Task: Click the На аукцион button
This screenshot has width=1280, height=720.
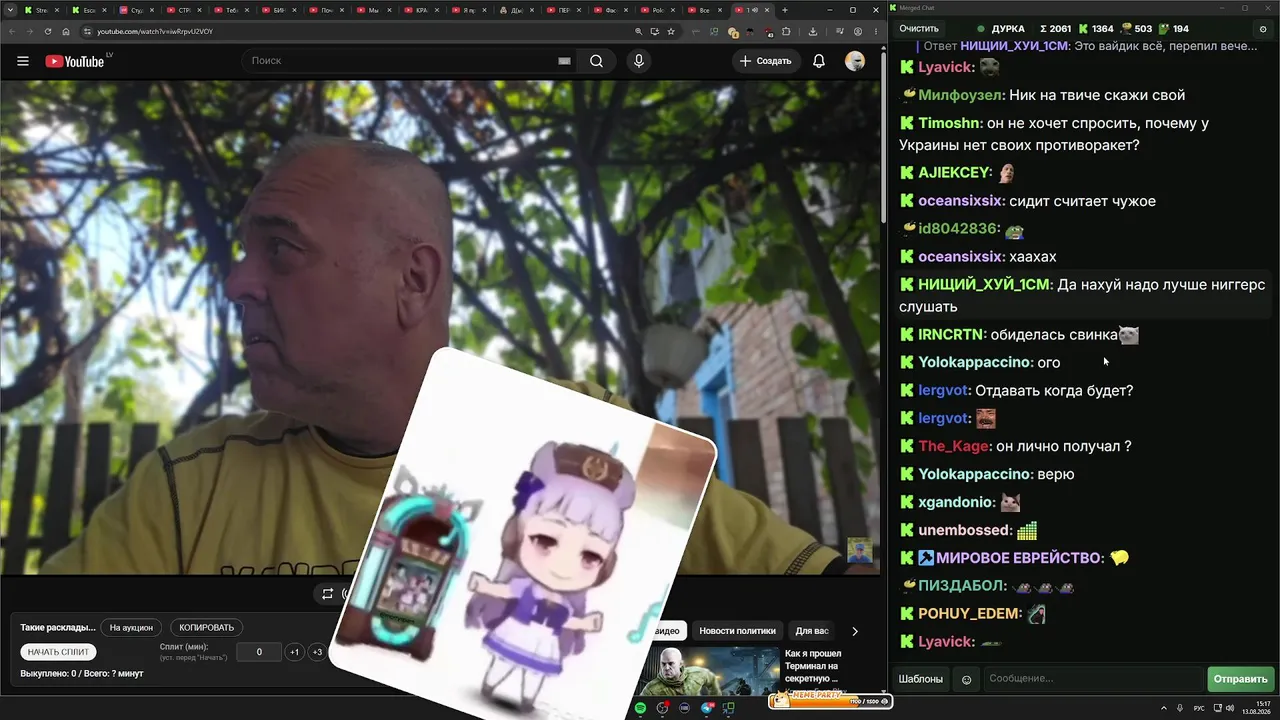Action: pos(131,628)
